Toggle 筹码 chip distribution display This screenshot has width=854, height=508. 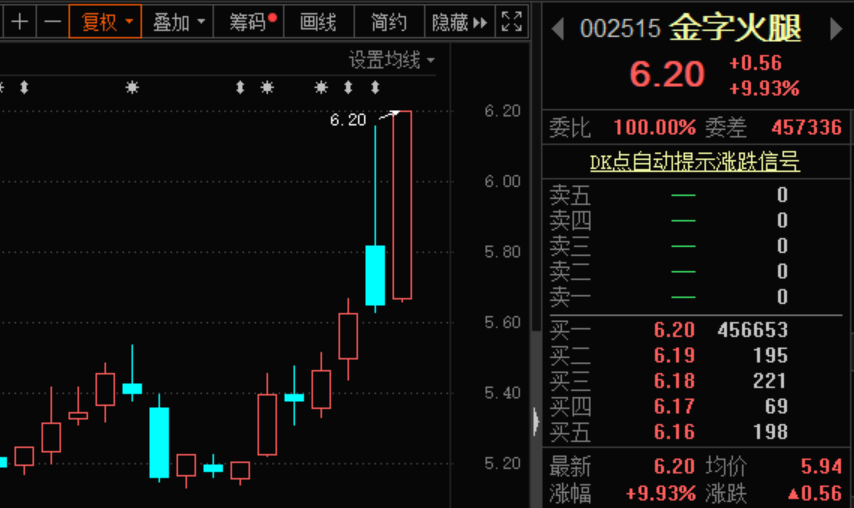click(249, 22)
